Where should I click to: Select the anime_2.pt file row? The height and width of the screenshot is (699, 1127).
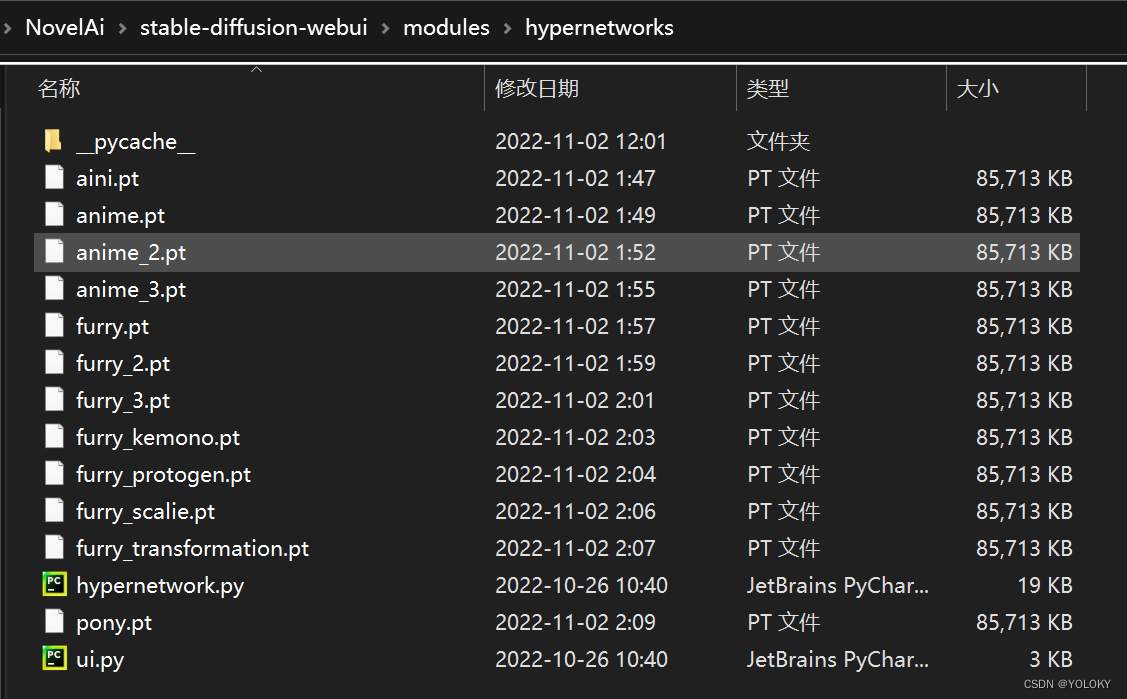coord(131,252)
